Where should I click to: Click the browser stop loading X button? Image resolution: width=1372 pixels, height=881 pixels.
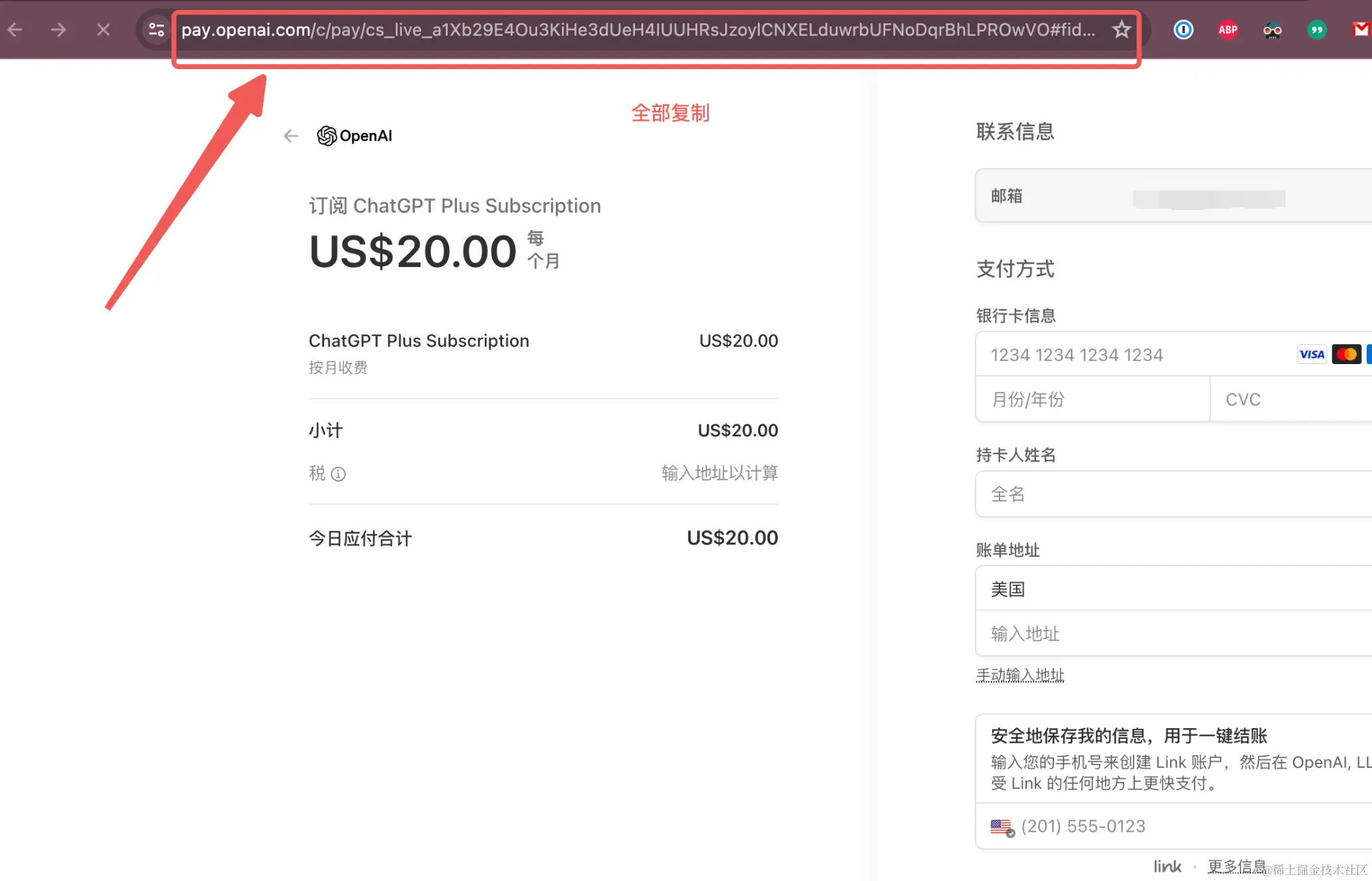[102, 30]
